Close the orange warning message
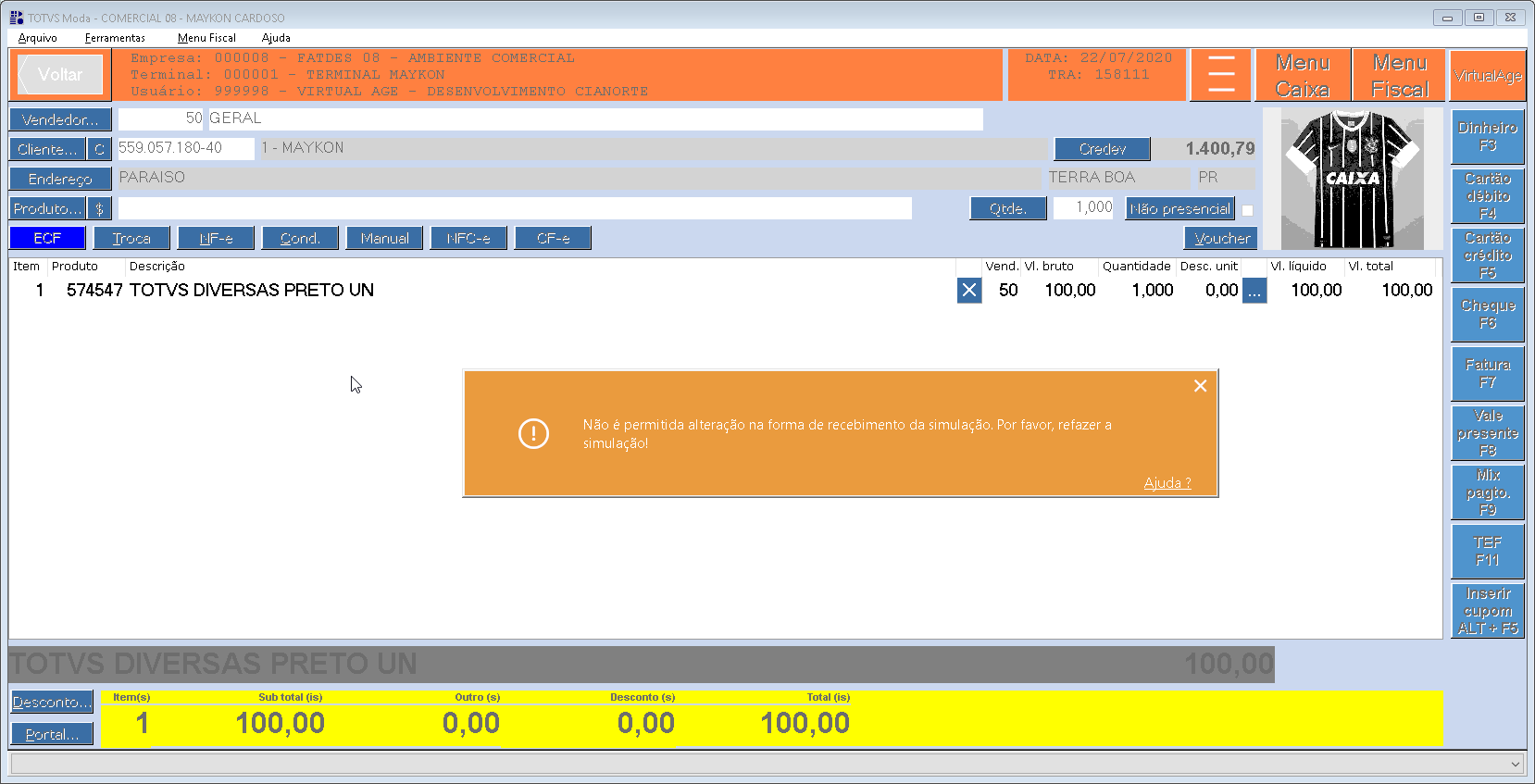Image resolution: width=1535 pixels, height=784 pixels. coord(1200,386)
